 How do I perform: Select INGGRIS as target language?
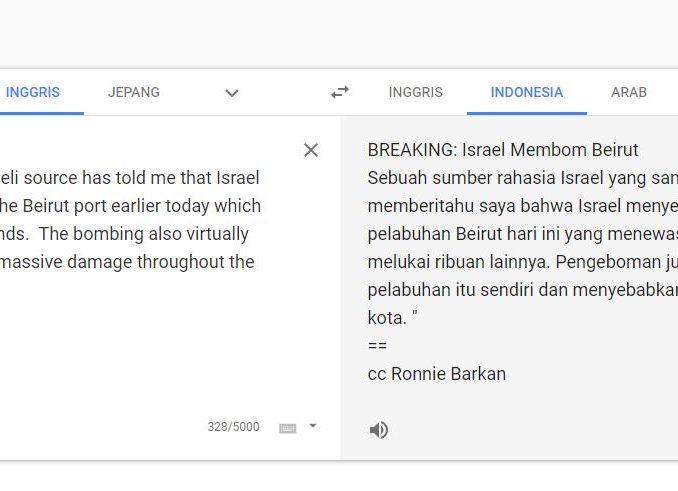tap(416, 92)
